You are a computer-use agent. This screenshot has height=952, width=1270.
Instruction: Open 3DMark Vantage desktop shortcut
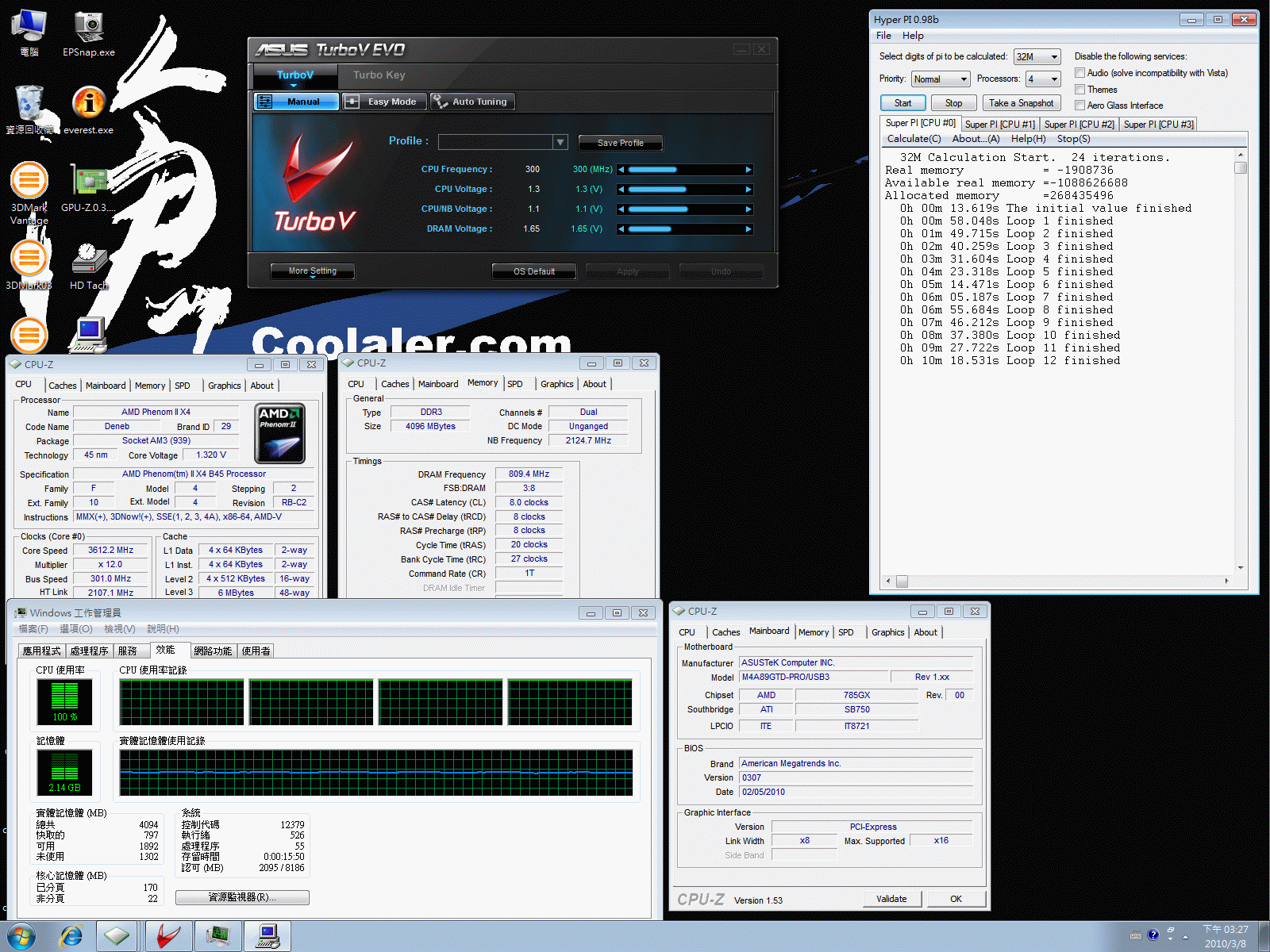tap(29, 193)
